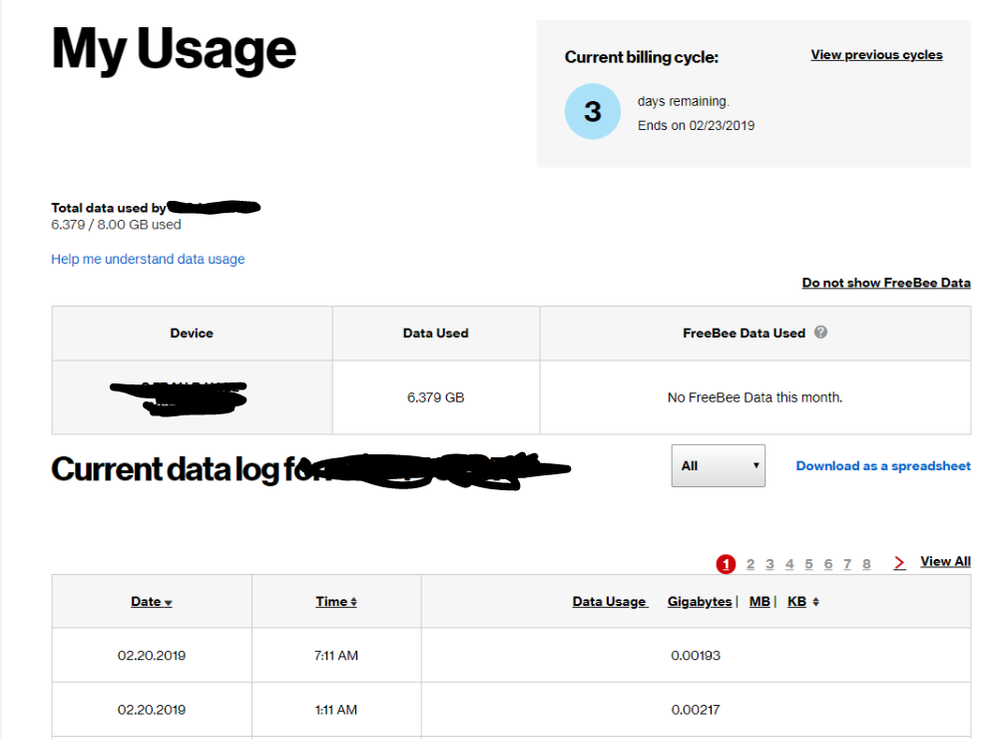Go to page 8 of data log
This screenshot has height=739, width=999.
coord(866,564)
